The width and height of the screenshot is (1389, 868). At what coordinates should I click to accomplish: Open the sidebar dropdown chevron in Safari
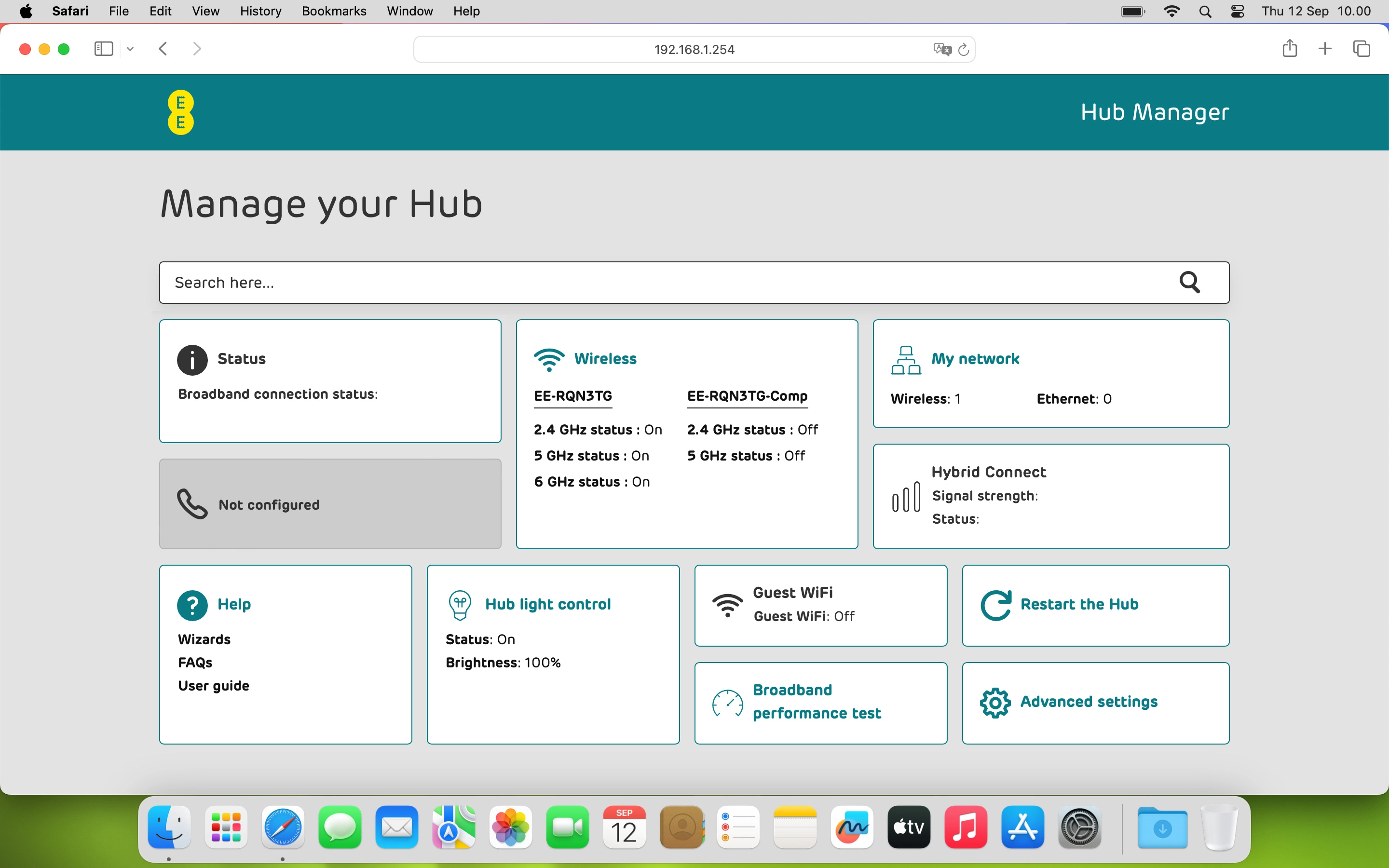[x=130, y=49]
